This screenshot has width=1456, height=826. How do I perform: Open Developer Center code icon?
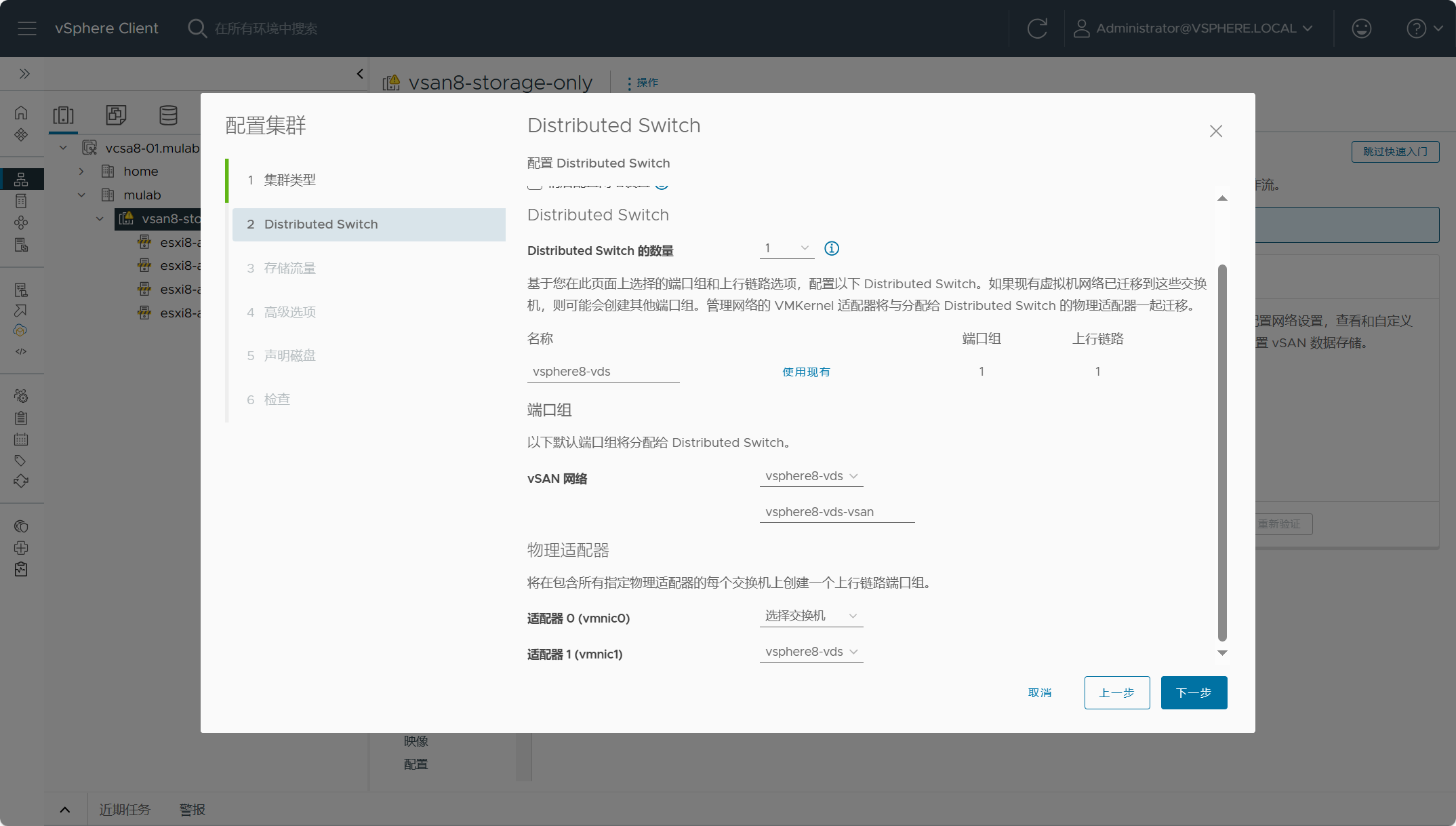coord(21,351)
